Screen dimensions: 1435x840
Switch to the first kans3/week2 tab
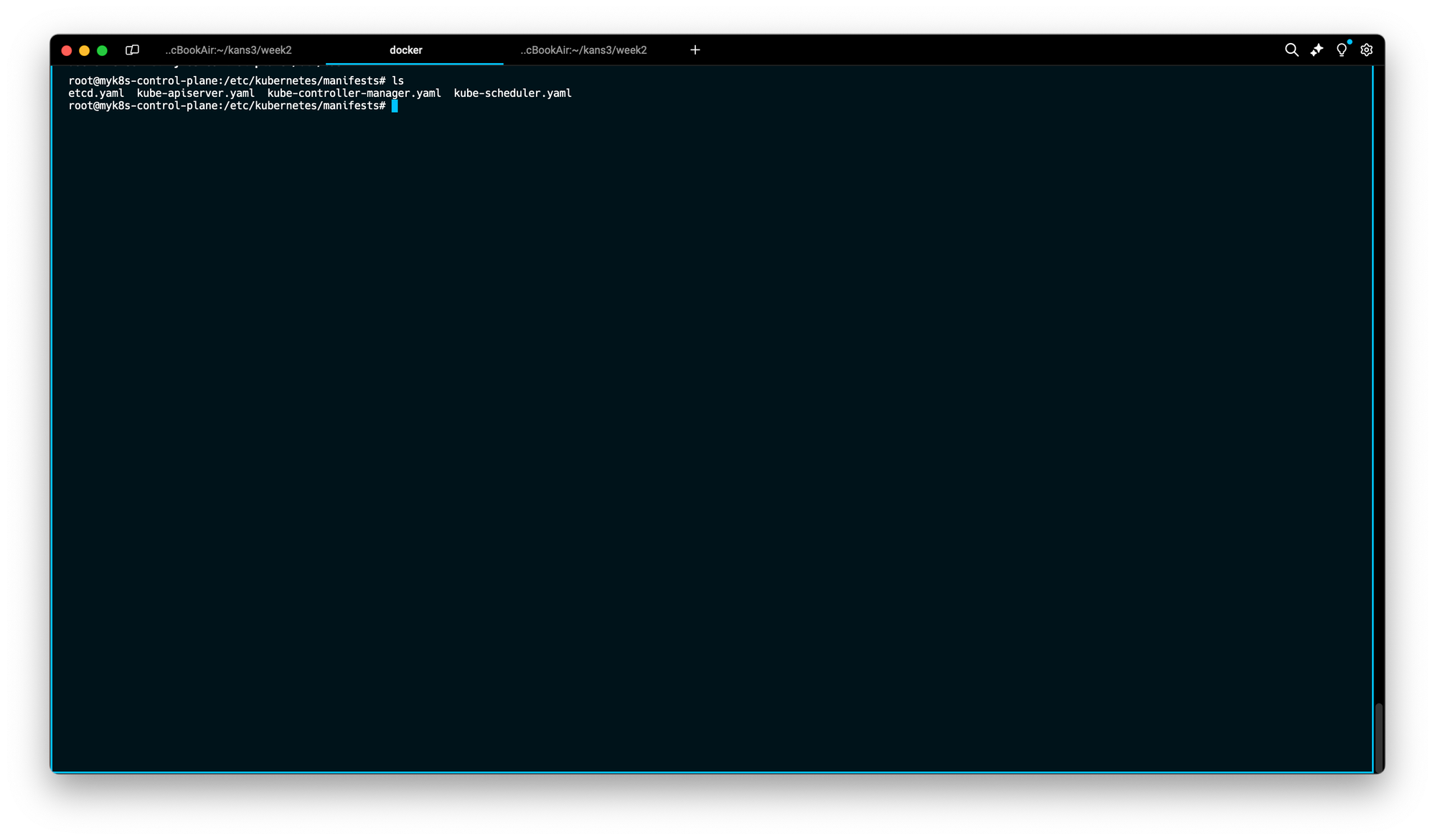coord(228,50)
